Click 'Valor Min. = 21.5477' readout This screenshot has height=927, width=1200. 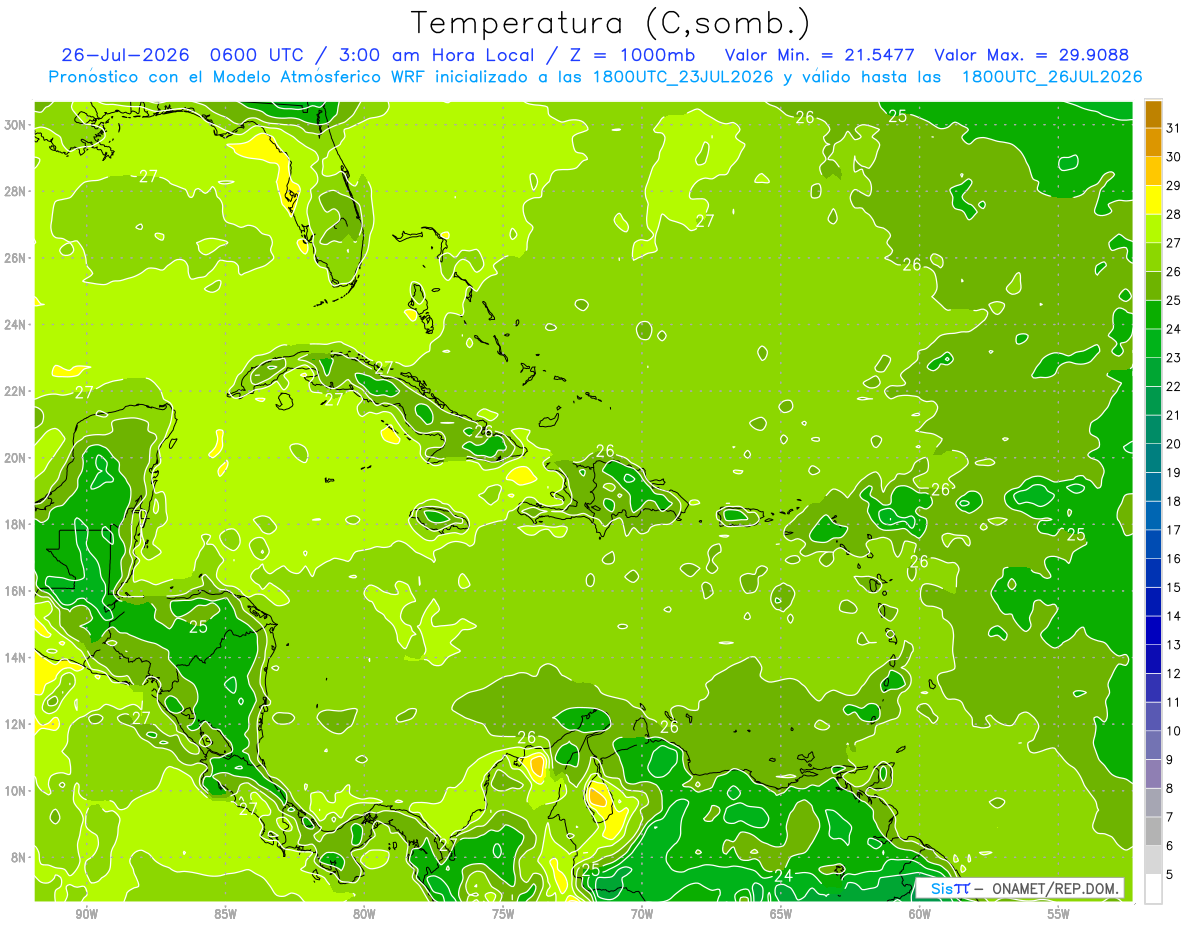pyautogui.click(x=821, y=55)
